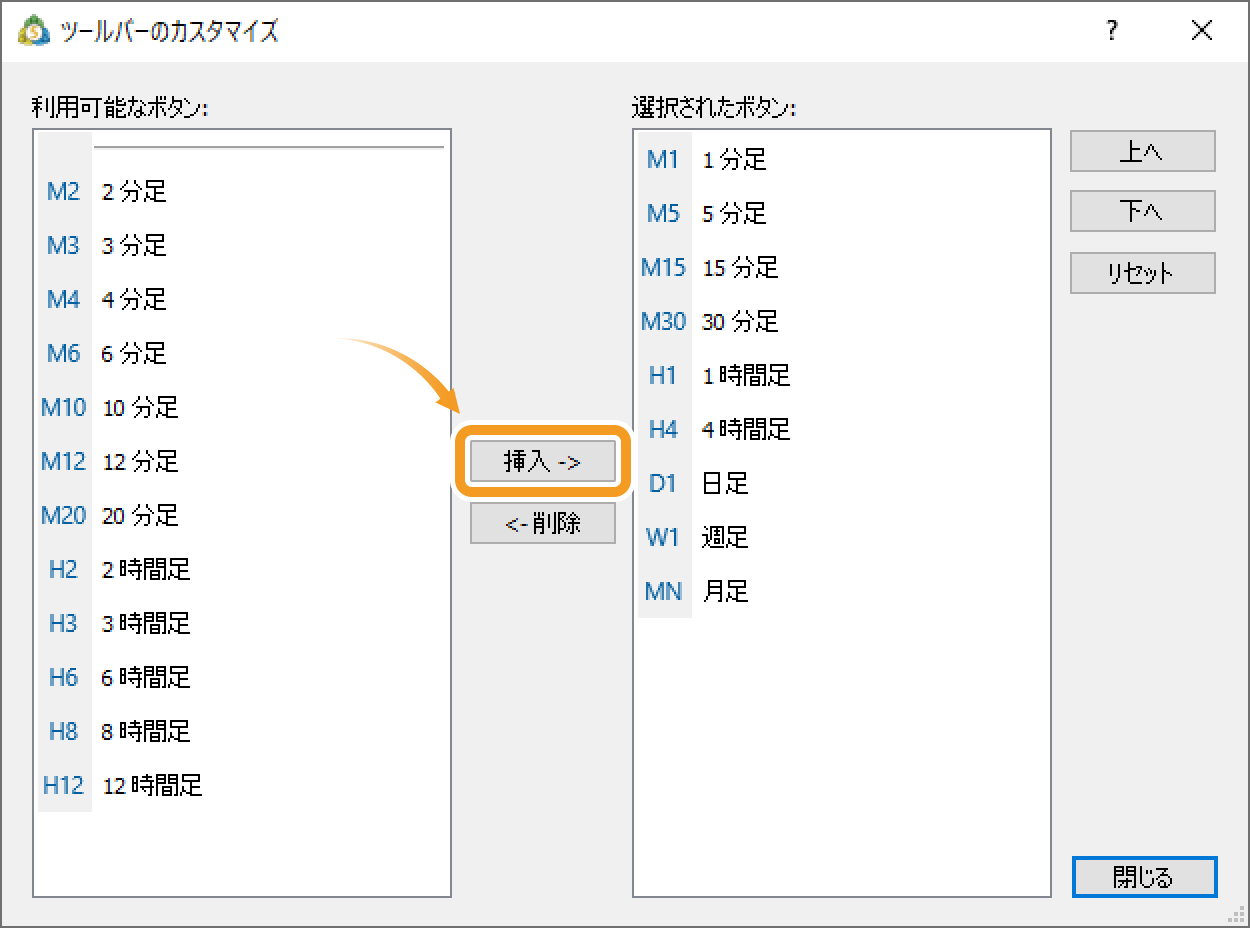Select the M15 icon in selected buttons
The image size is (1250, 928).
(x=663, y=268)
